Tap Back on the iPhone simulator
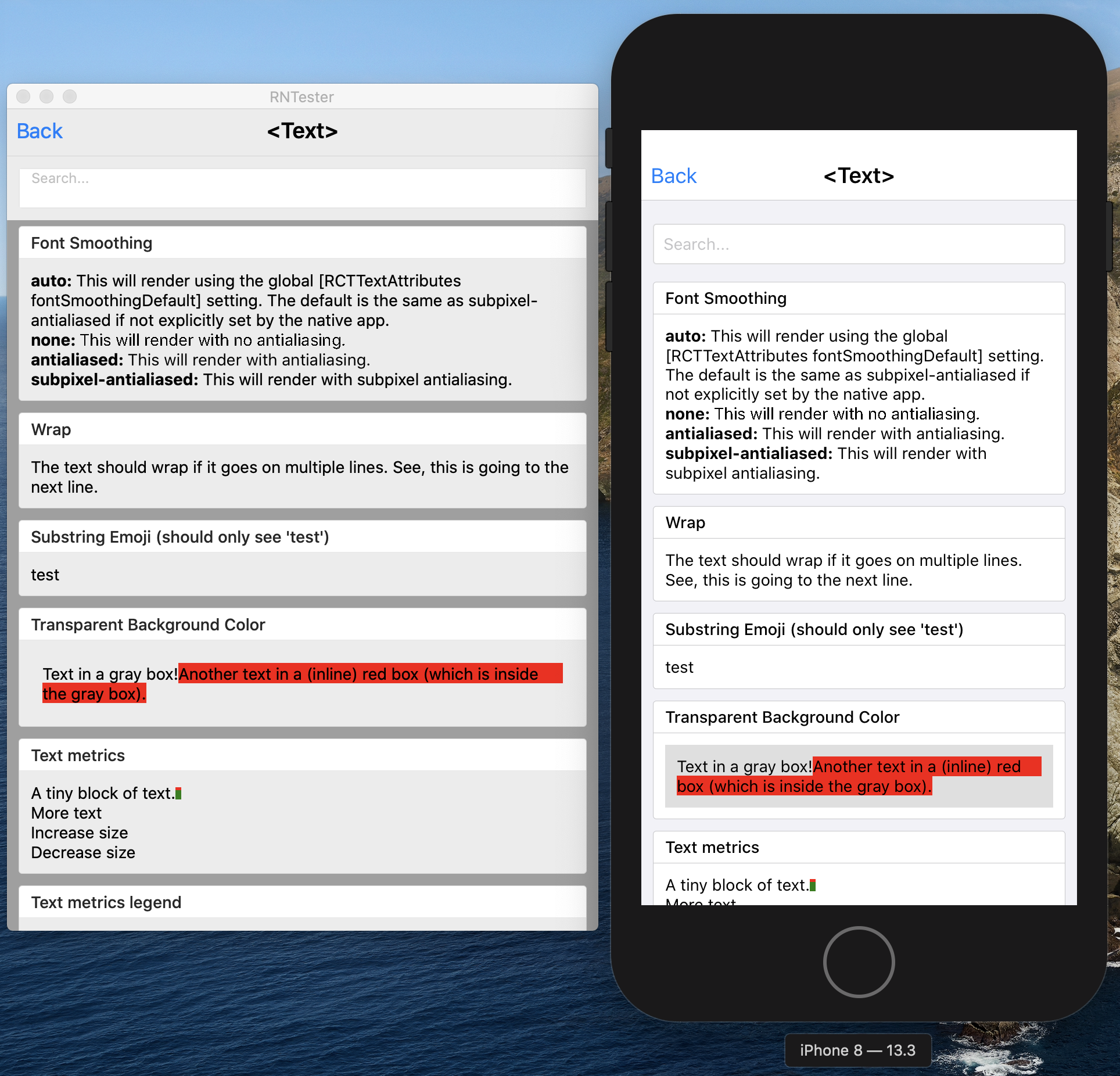Image resolution: width=1120 pixels, height=1076 pixels. 673,176
